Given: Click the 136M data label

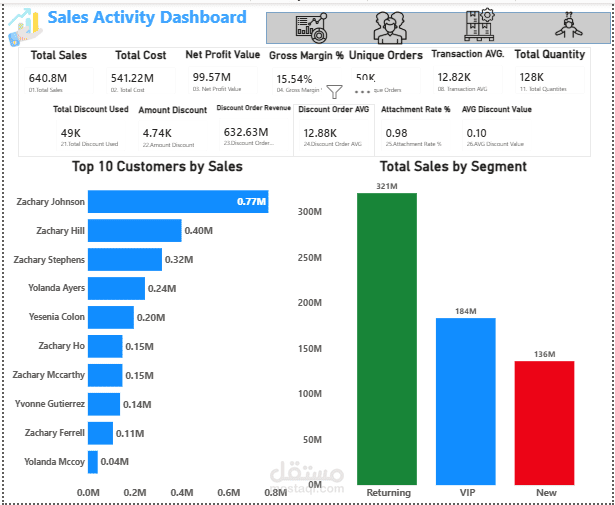Looking at the screenshot, I should 544,354.
